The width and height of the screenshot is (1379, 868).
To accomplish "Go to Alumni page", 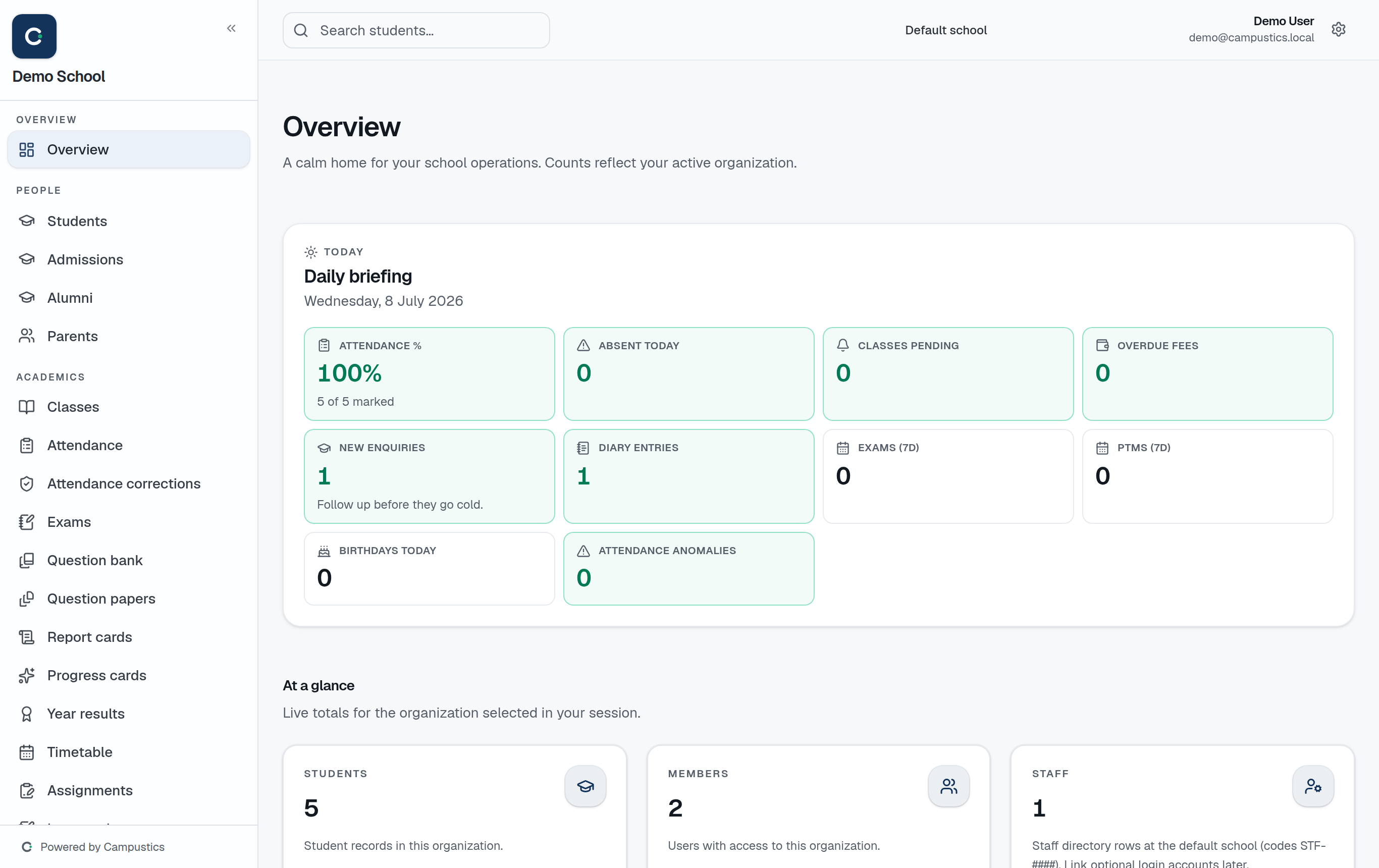I will coord(128,298).
